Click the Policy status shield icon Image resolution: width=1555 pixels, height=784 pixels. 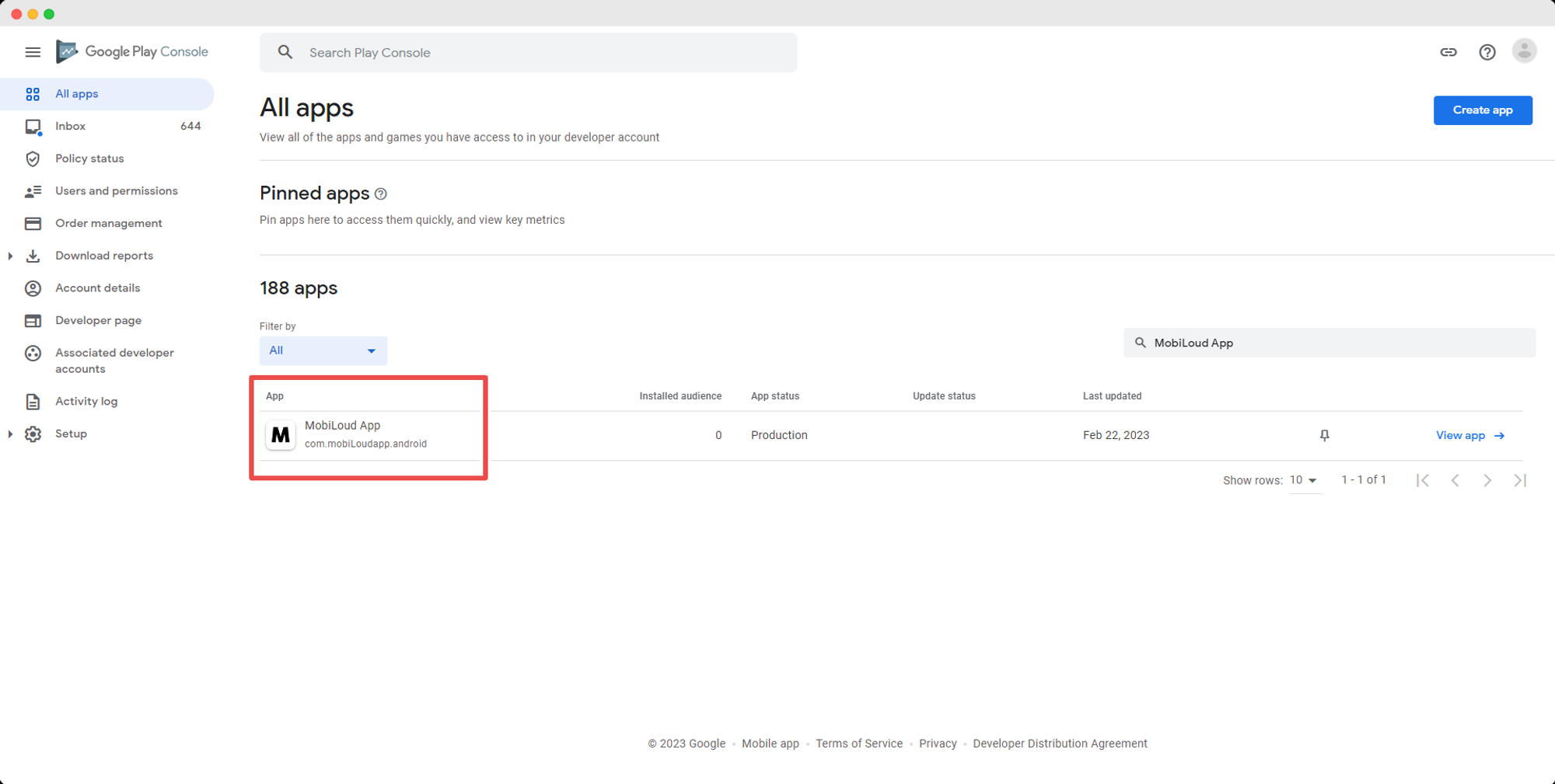pyautogui.click(x=33, y=159)
